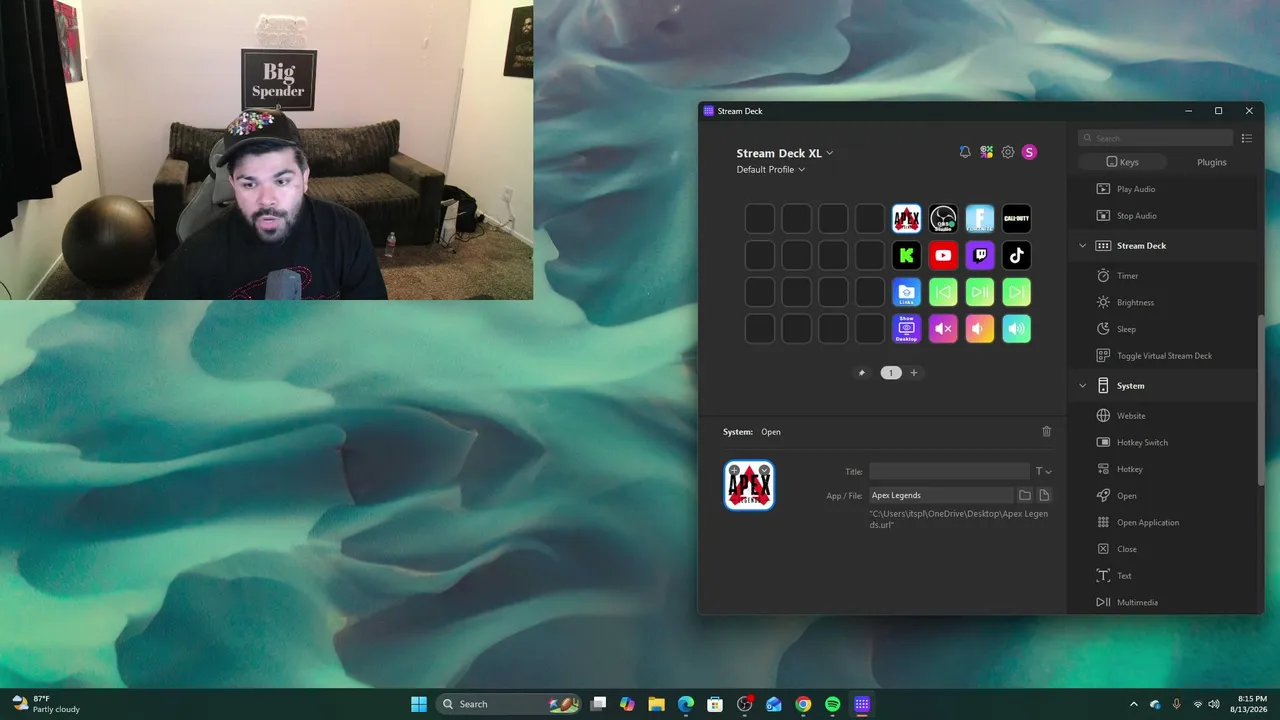This screenshot has width=1280, height=720.
Task: Browse for file in App / File
Action: click(1044, 495)
